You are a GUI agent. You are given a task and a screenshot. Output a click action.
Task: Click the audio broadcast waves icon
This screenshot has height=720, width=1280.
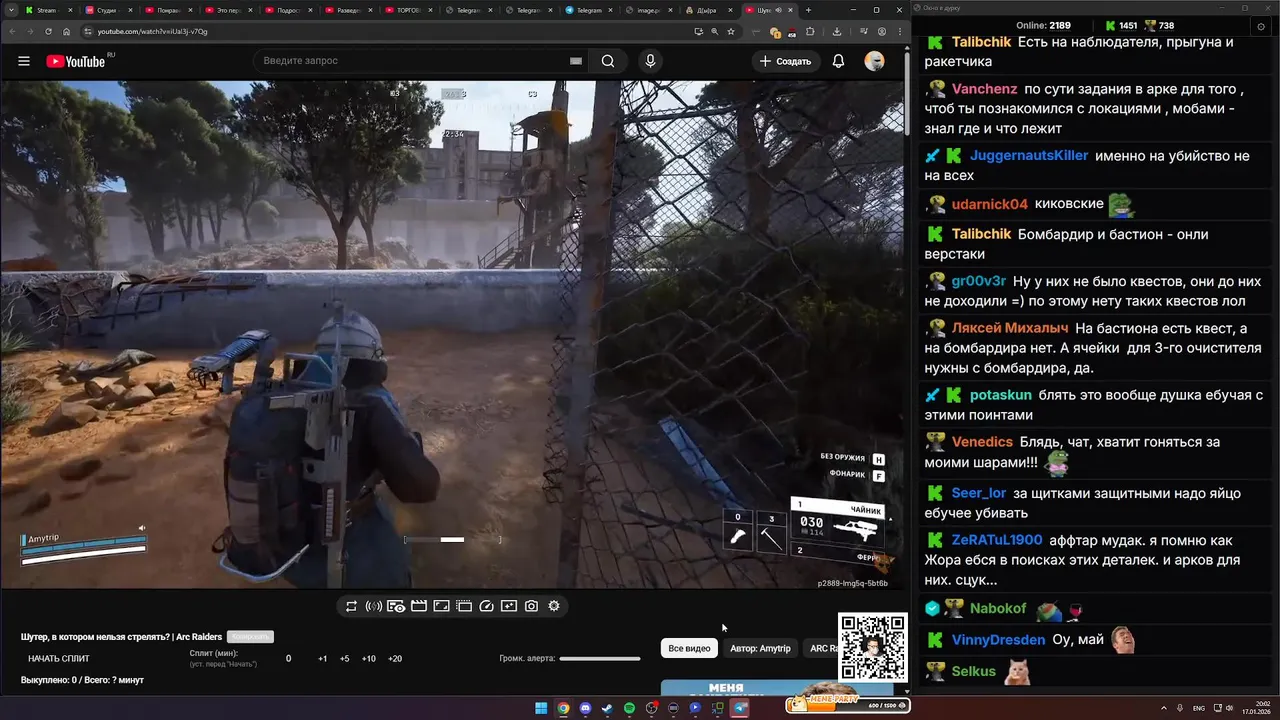(x=373, y=606)
